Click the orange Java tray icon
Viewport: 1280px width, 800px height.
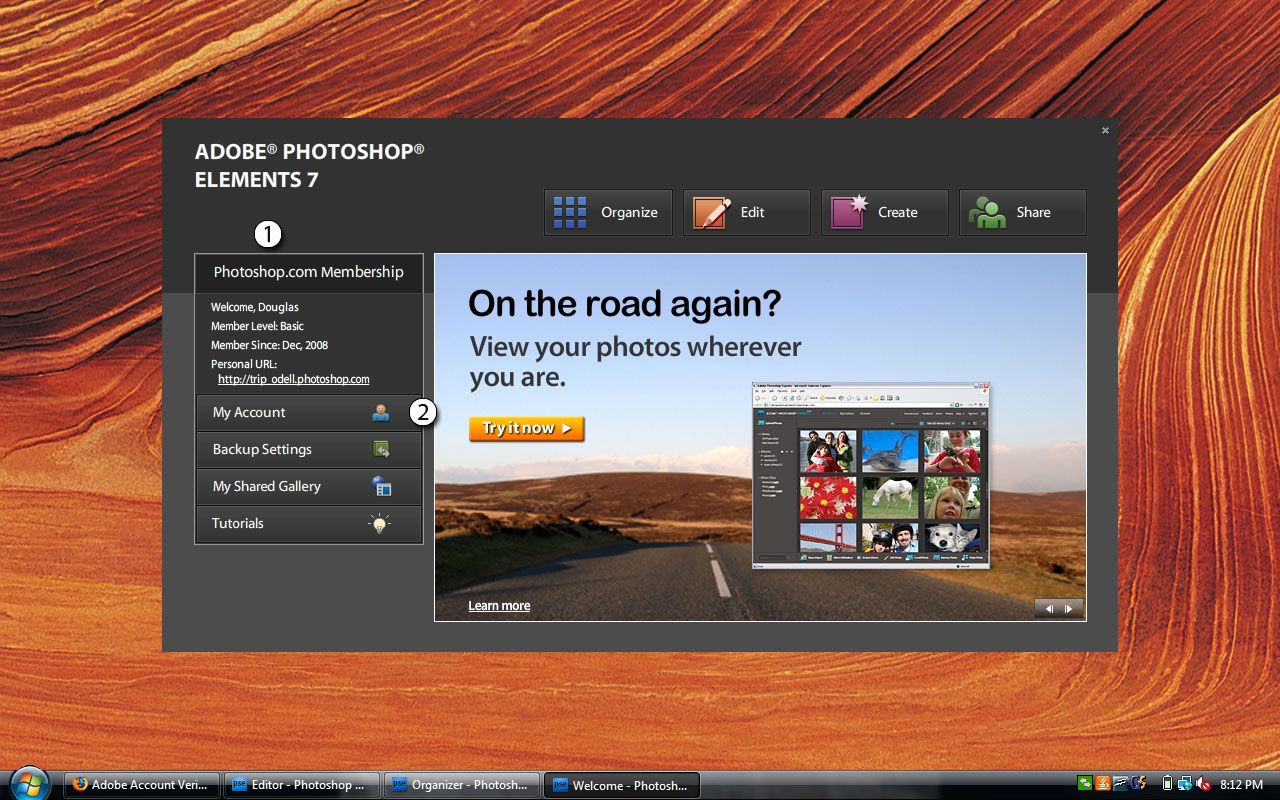point(1103,784)
